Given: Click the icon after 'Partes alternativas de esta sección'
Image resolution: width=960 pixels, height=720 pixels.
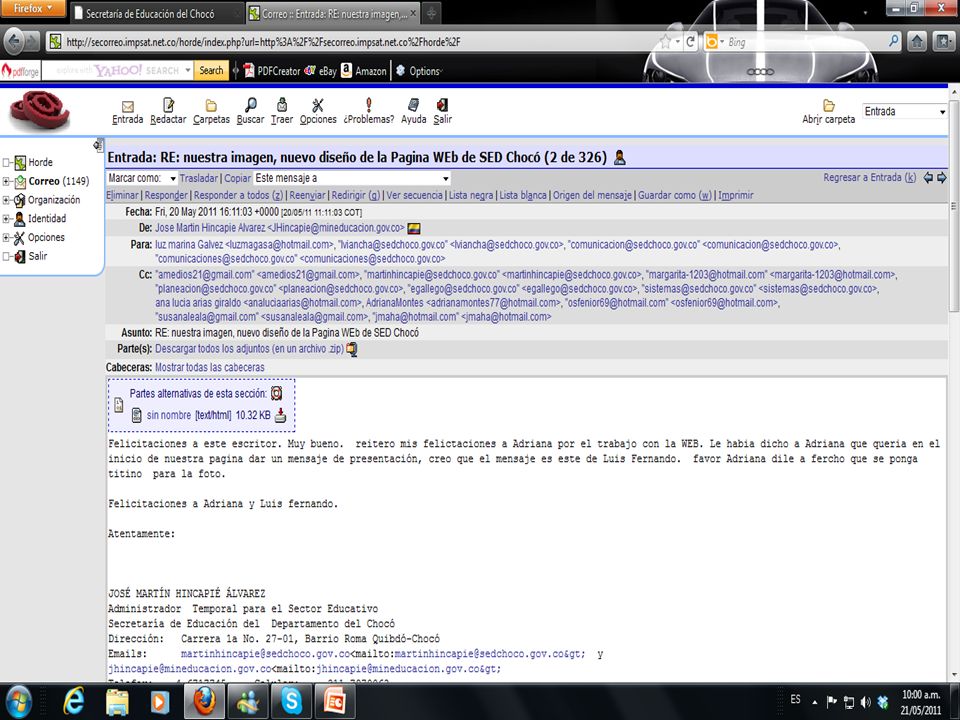Looking at the screenshot, I should click(277, 394).
